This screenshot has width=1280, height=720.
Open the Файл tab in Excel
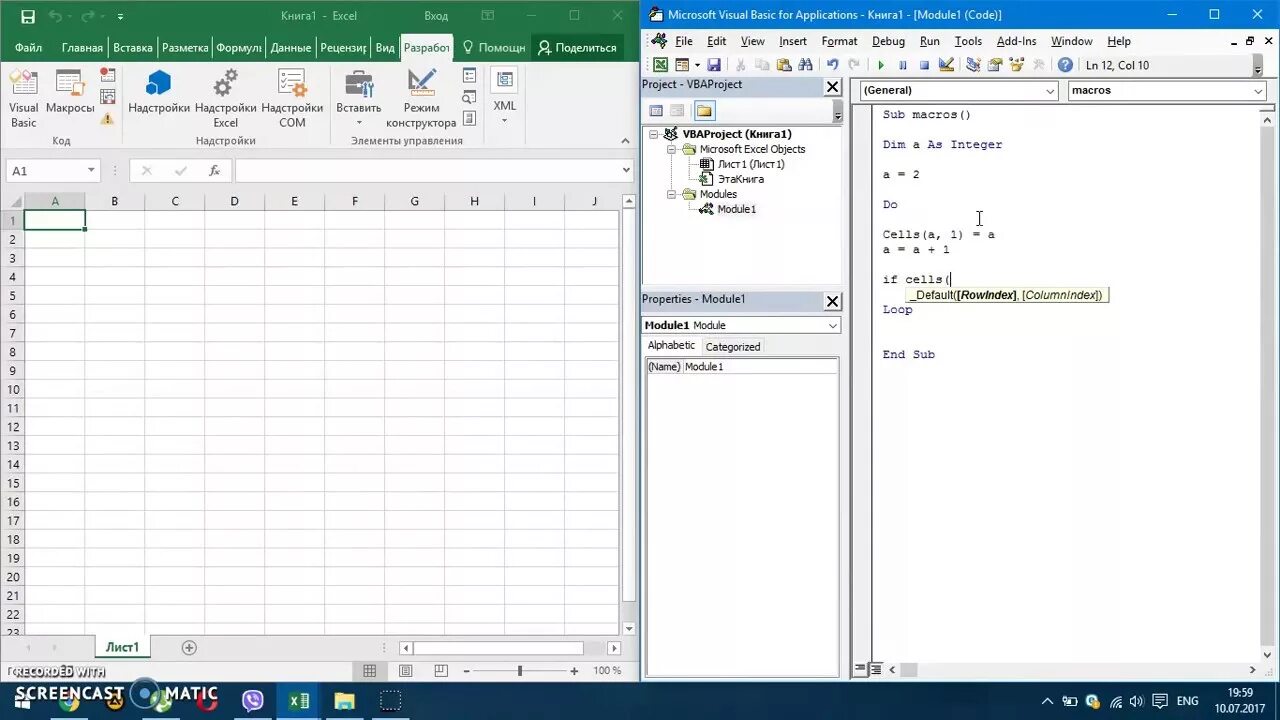(28, 48)
